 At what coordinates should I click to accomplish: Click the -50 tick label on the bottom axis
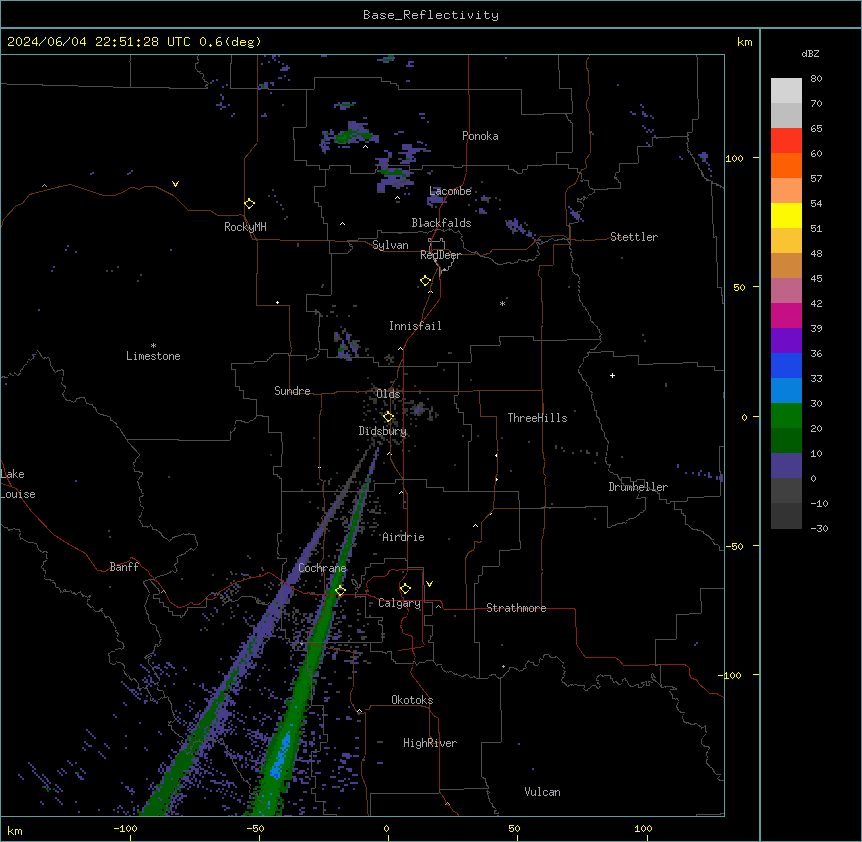click(x=255, y=828)
